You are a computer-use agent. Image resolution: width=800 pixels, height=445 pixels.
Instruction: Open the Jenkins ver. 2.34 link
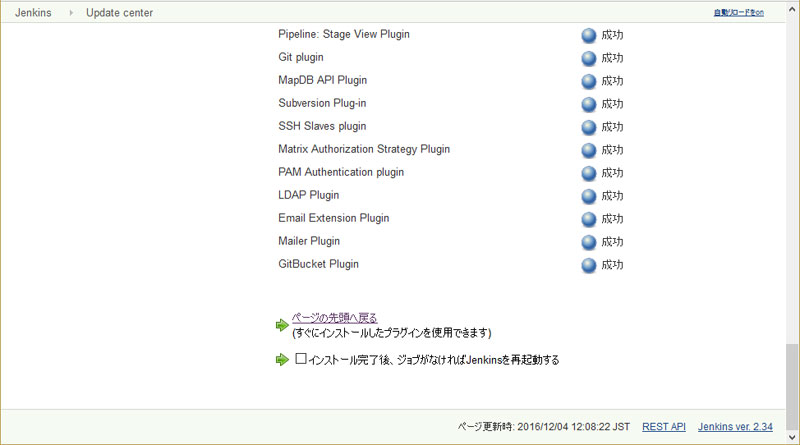tap(735, 427)
